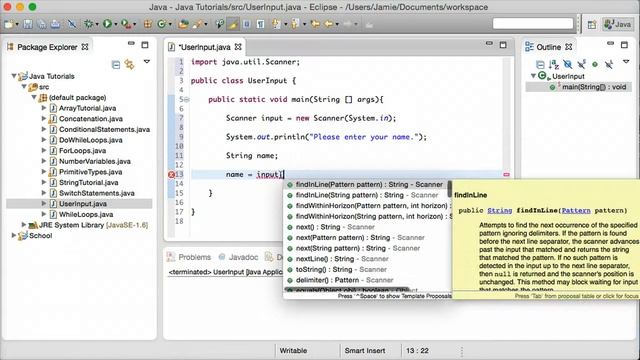This screenshot has height=360, width=640.
Task: Collapse All in Package Explorer
Action: (x=116, y=64)
